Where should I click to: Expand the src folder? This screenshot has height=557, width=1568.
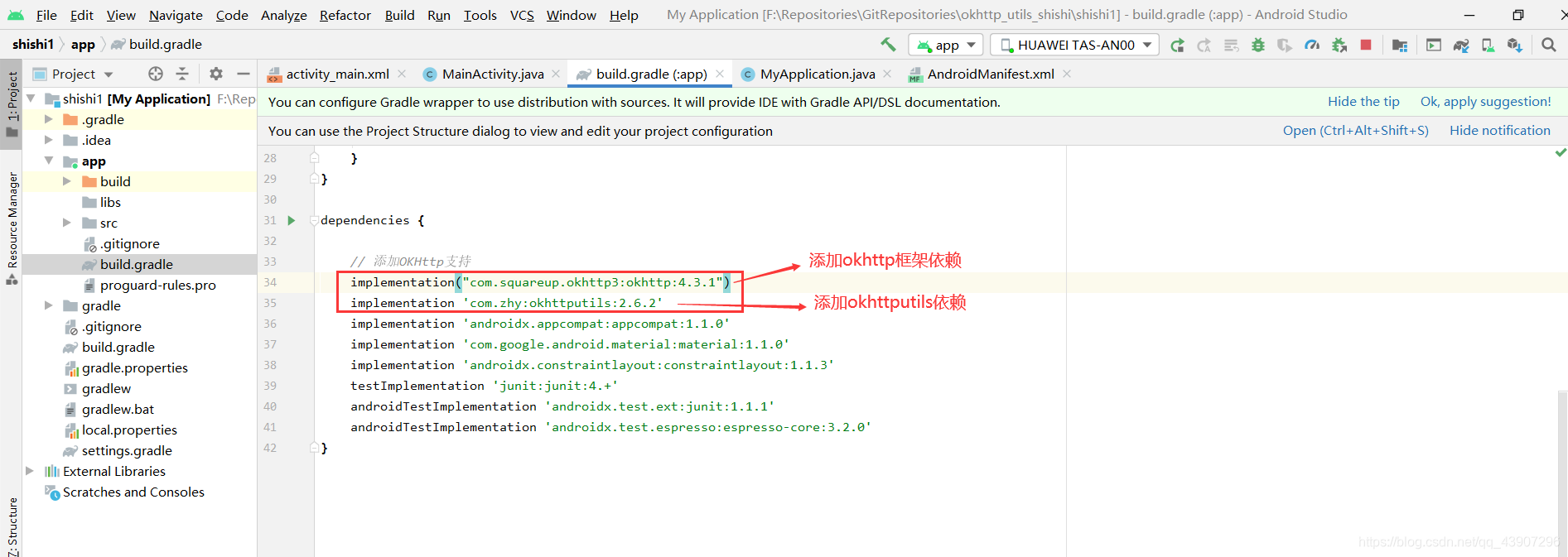click(x=67, y=223)
